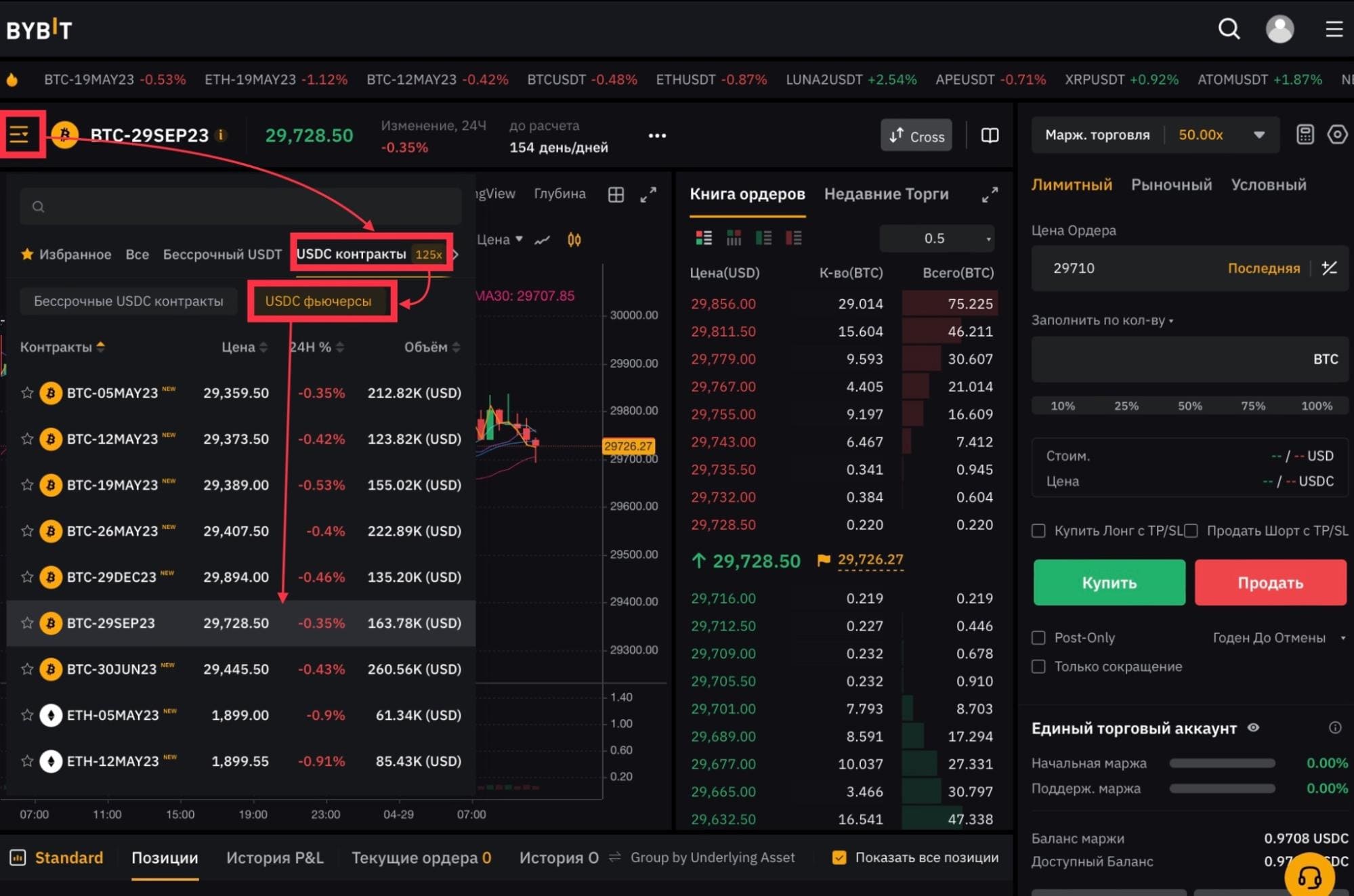The width and height of the screenshot is (1354, 896).
Task: Toggle balance visibility eye icon
Action: [x=1253, y=728]
